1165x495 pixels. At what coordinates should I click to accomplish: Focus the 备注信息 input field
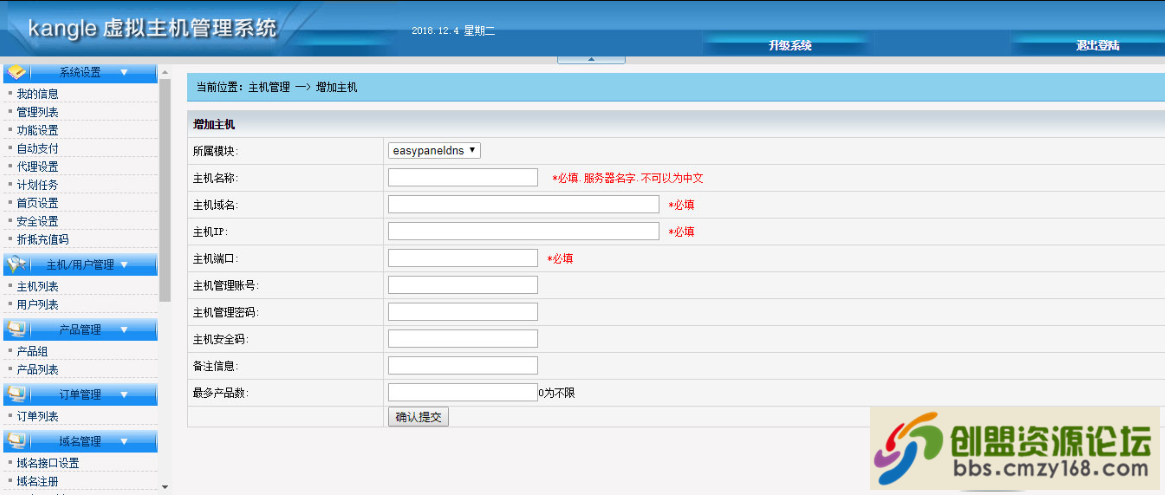463,365
